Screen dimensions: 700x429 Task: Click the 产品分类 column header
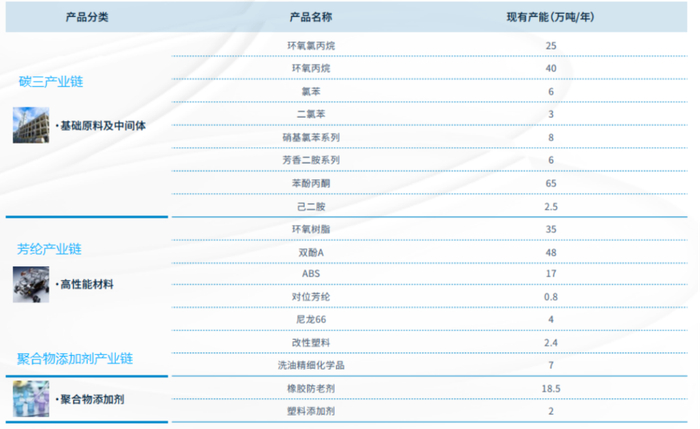coord(87,17)
